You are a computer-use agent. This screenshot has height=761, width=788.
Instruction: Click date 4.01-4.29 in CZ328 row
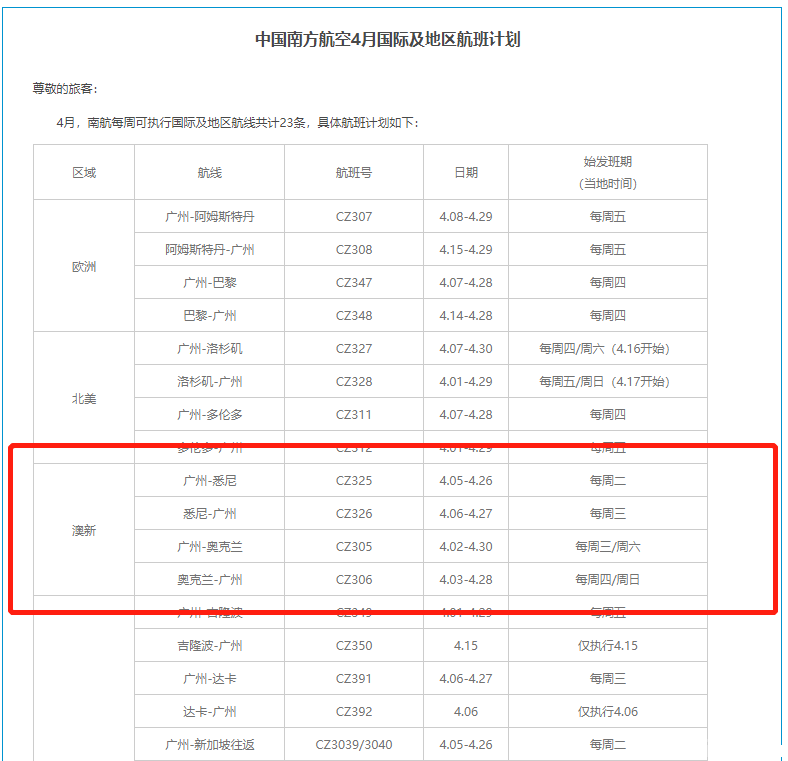coord(466,382)
